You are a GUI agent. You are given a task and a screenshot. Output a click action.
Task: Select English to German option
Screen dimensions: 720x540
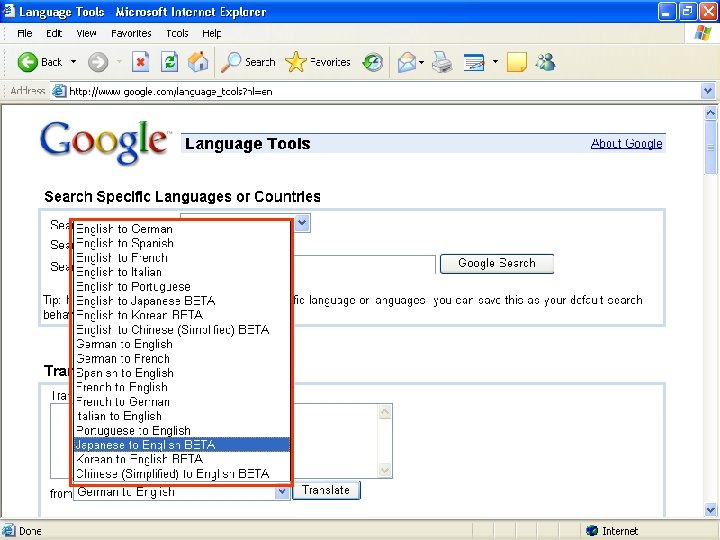coord(182,229)
